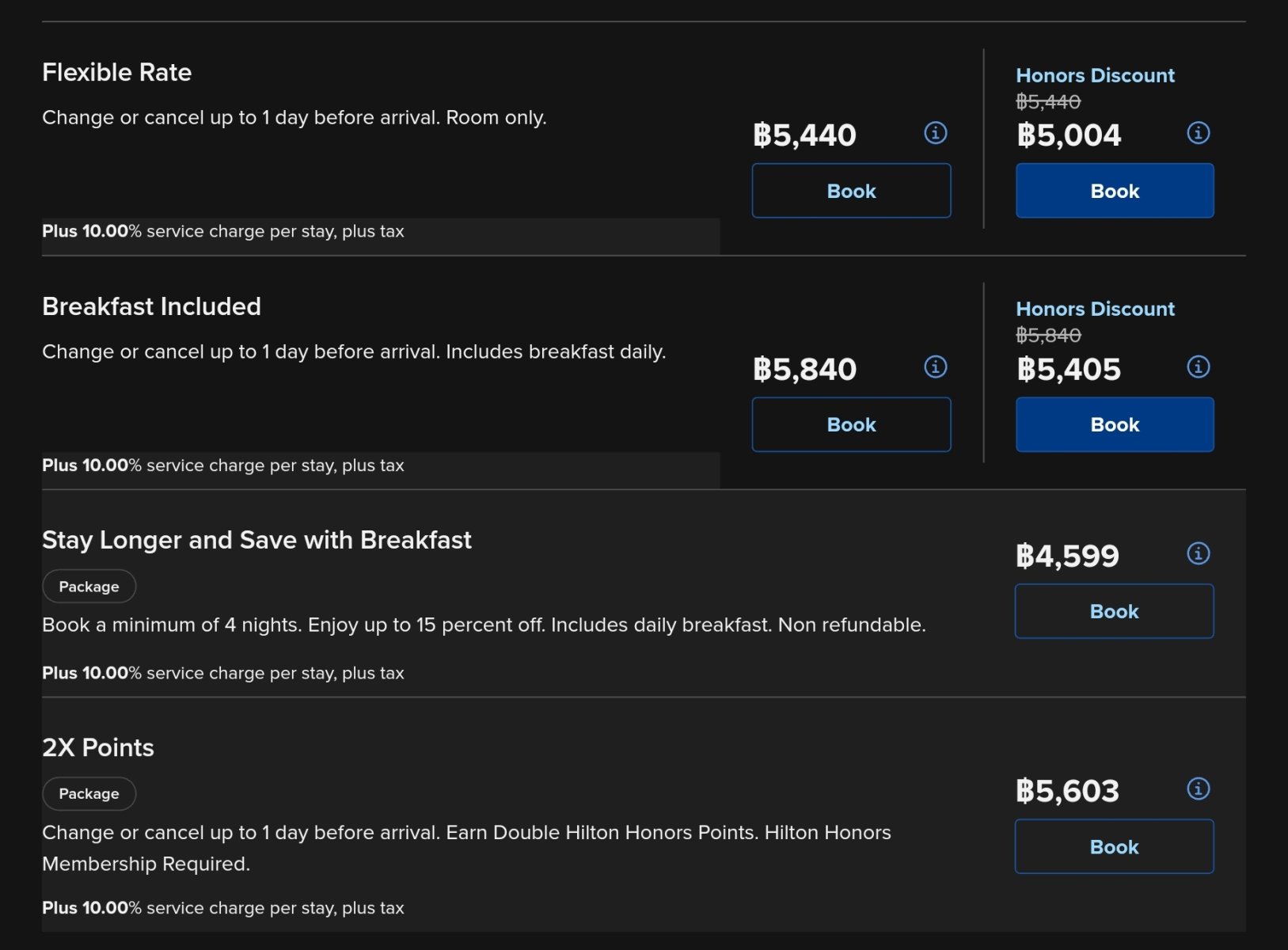Click the Flexible Rate heading
1288x950 pixels.
pos(117,73)
